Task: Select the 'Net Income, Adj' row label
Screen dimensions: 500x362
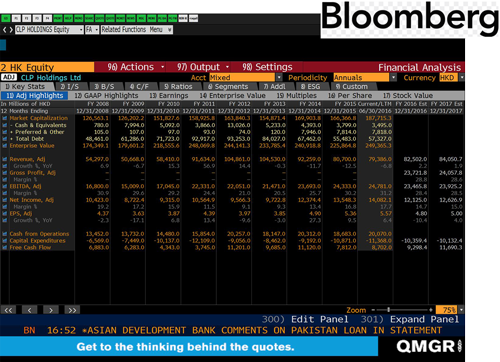Action: point(32,200)
